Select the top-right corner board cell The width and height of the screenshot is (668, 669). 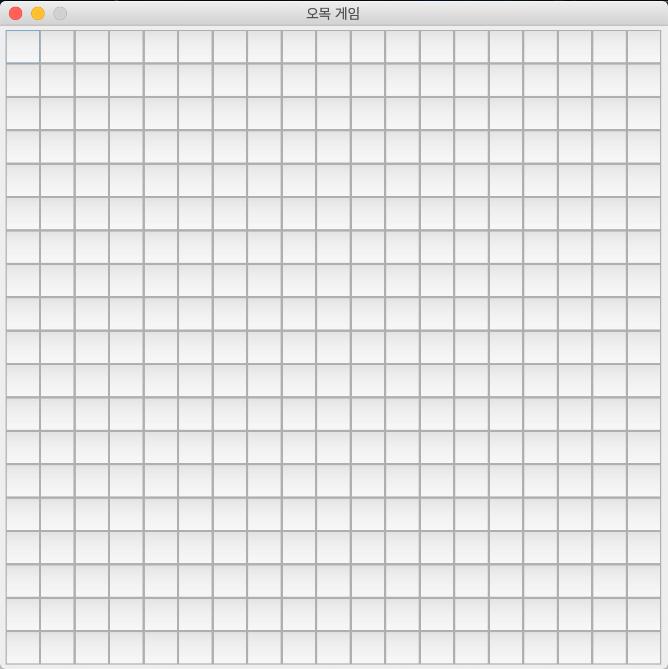[x=644, y=47]
